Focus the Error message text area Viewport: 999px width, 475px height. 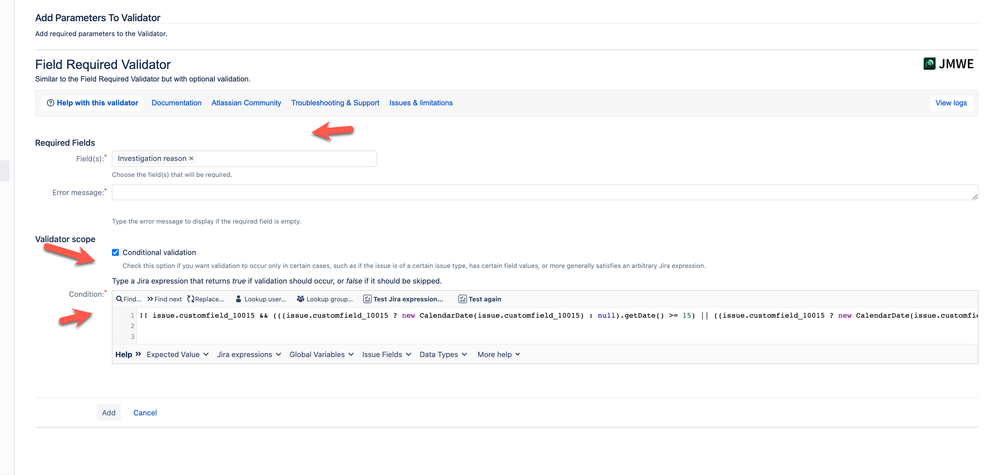point(545,193)
